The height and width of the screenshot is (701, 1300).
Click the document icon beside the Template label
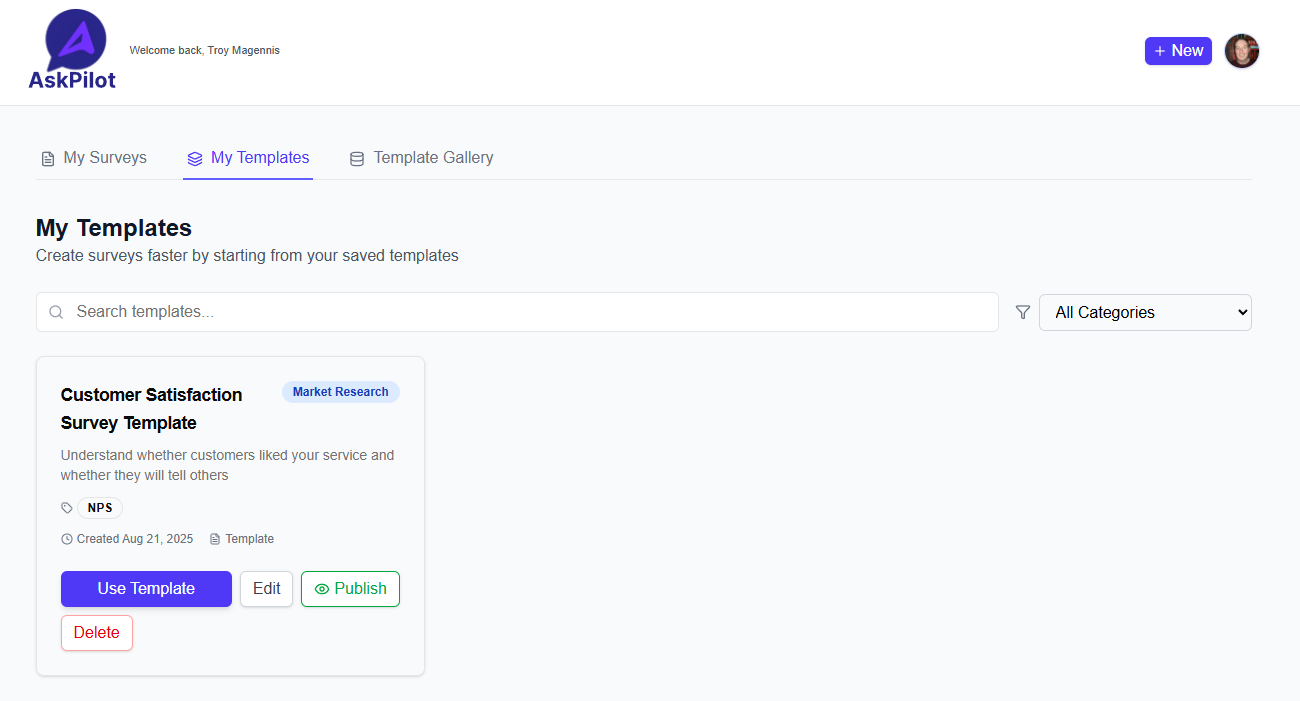click(214, 538)
